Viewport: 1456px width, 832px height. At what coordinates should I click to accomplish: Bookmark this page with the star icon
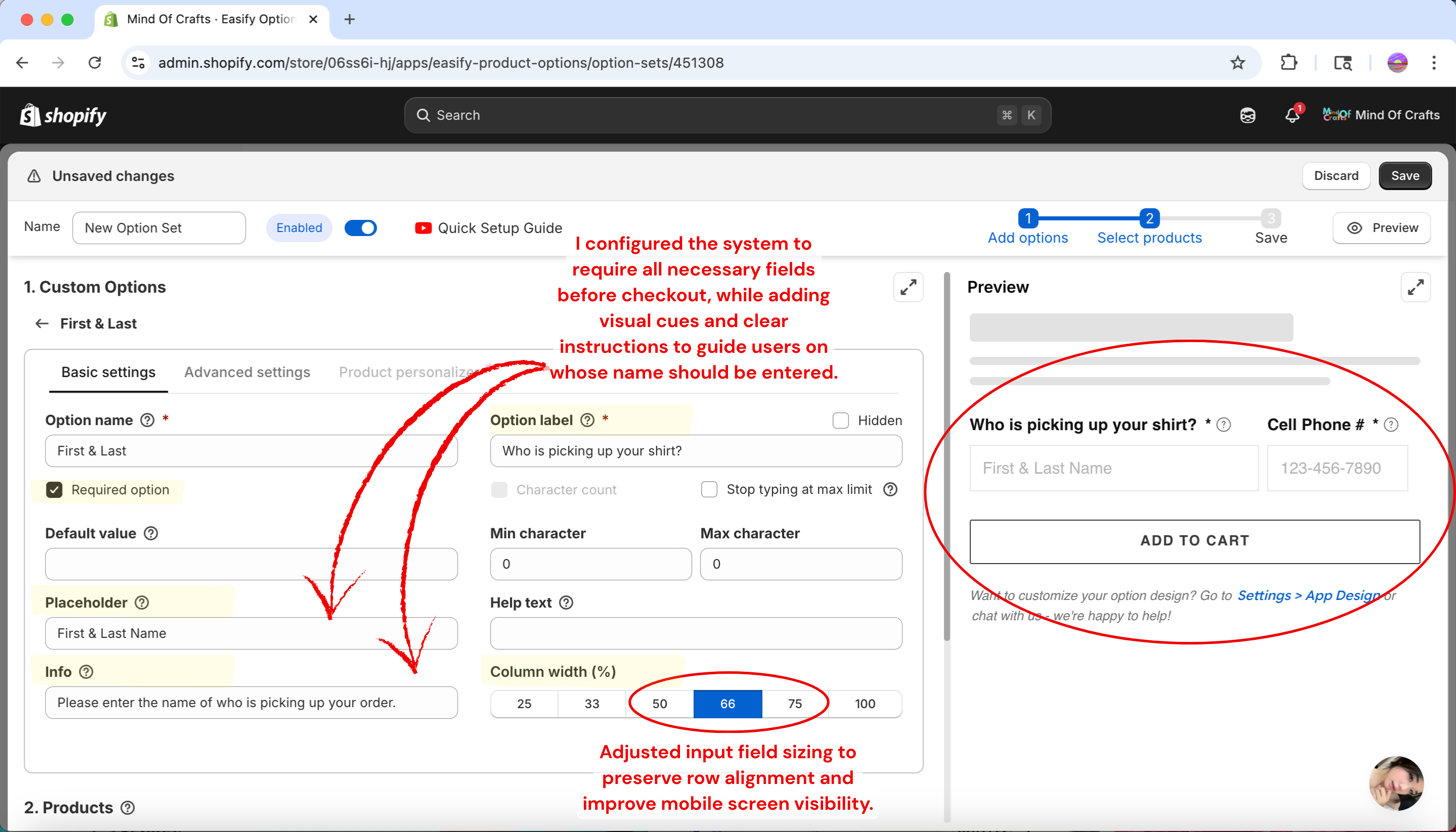coord(1237,62)
